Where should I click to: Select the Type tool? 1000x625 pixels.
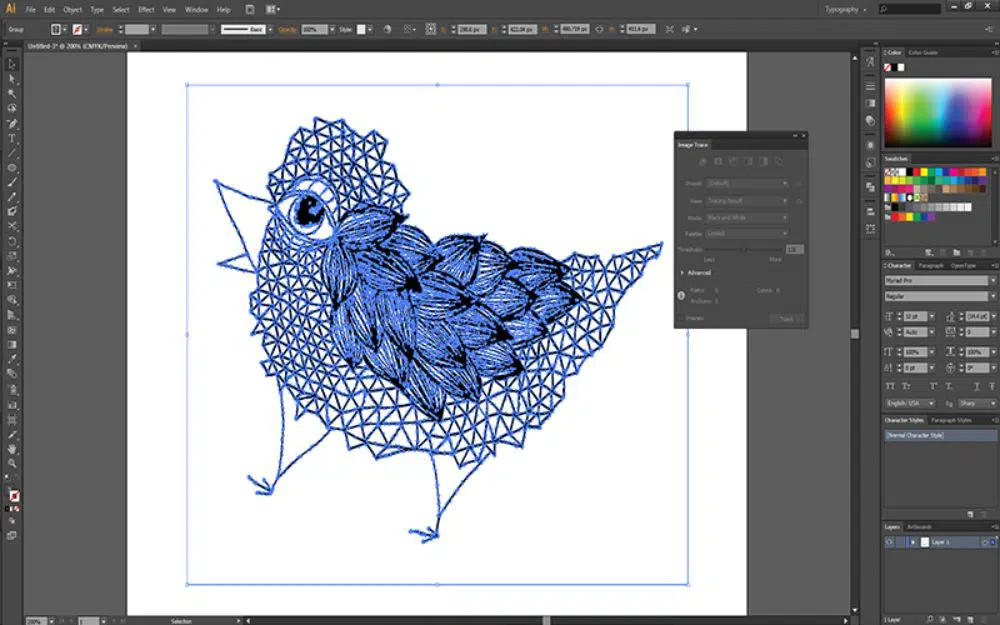tap(12, 138)
